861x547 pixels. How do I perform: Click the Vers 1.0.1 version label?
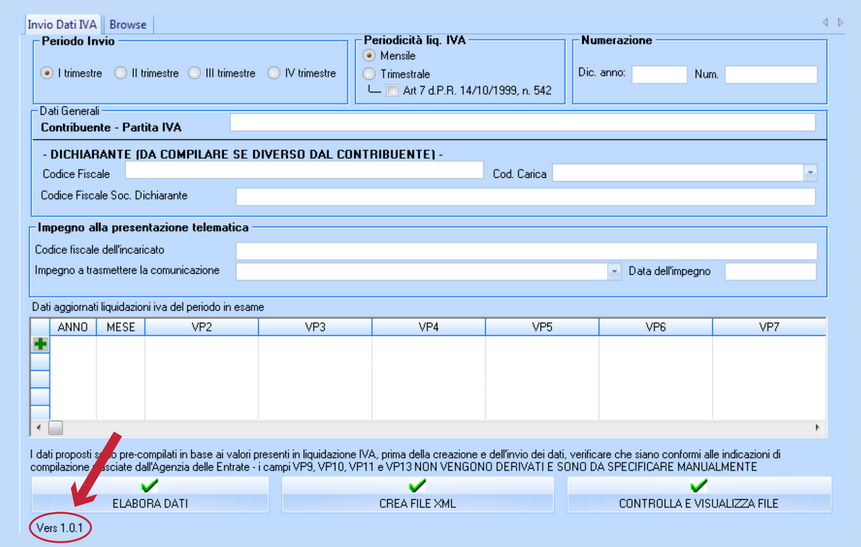(x=60, y=528)
